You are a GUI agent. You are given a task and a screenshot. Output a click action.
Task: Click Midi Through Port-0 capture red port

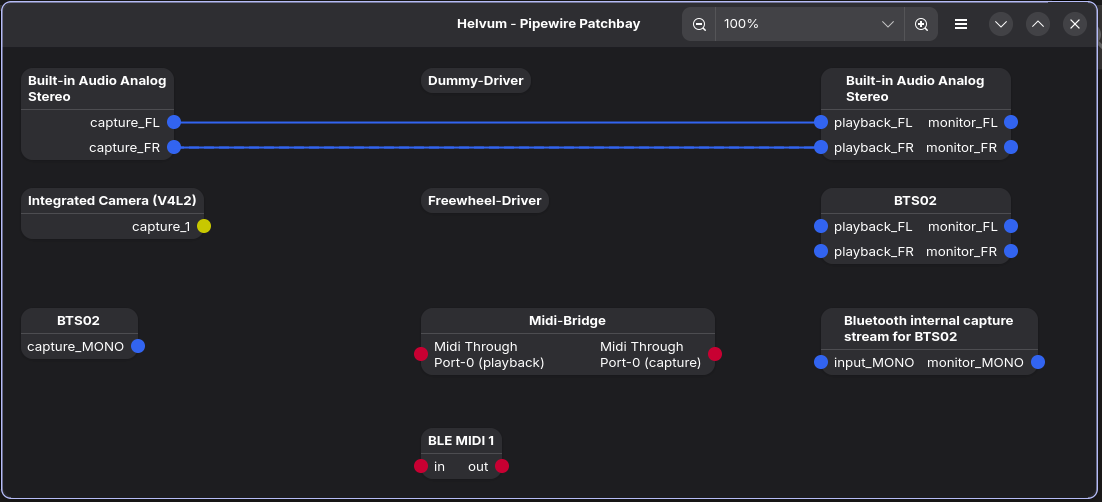point(715,354)
